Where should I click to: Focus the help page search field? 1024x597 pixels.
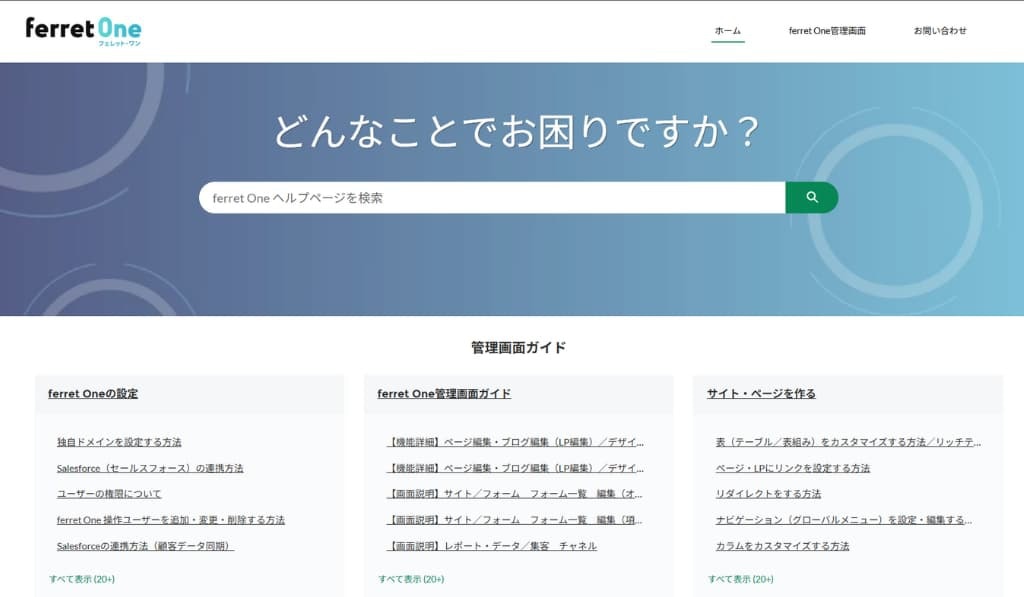[x=491, y=198]
